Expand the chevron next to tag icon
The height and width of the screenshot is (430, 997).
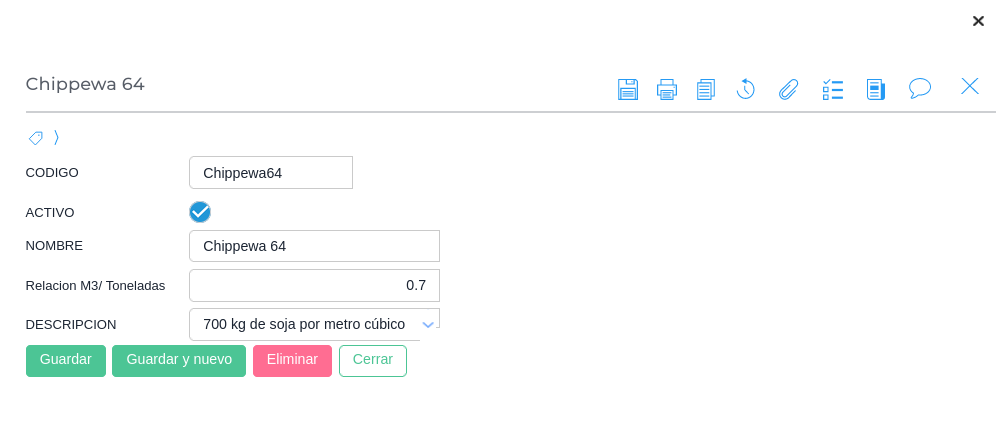click(x=57, y=138)
